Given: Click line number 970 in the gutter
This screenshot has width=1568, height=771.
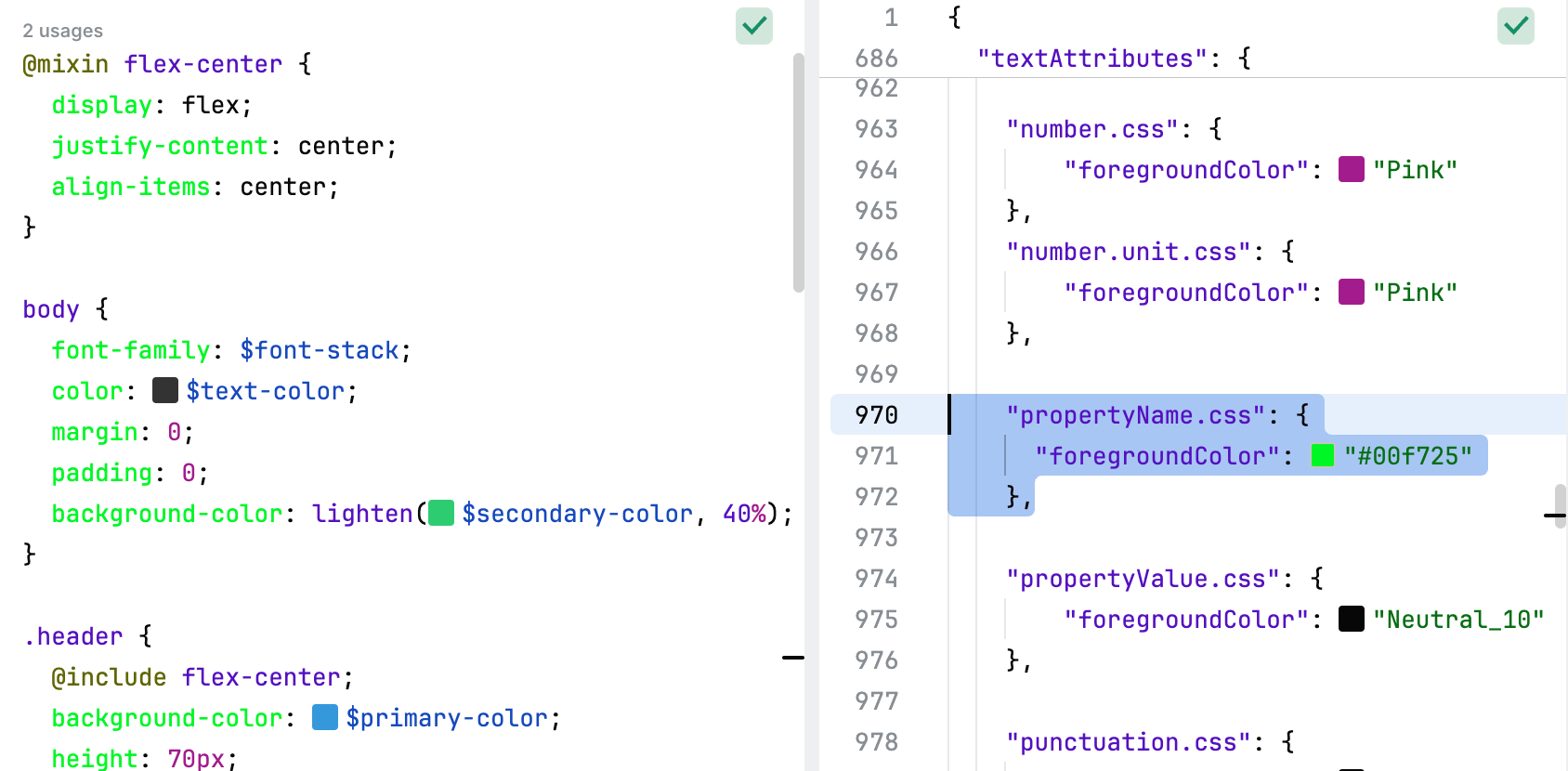Looking at the screenshot, I should 877,414.
